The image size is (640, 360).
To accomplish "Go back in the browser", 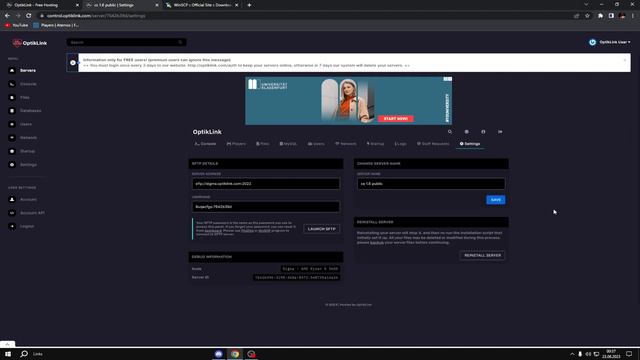I will 7,16.
